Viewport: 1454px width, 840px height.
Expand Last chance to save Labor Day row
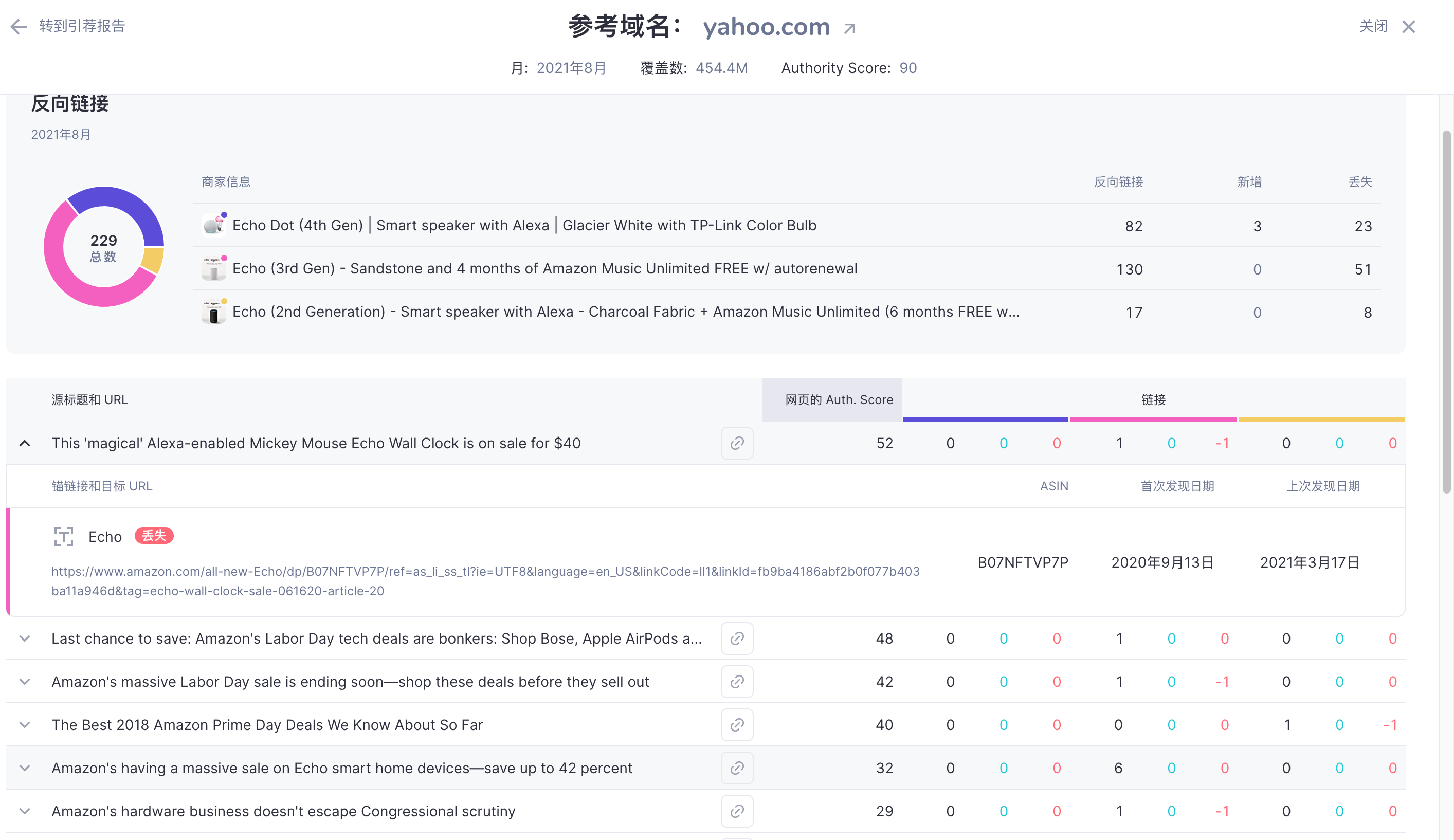[25, 638]
